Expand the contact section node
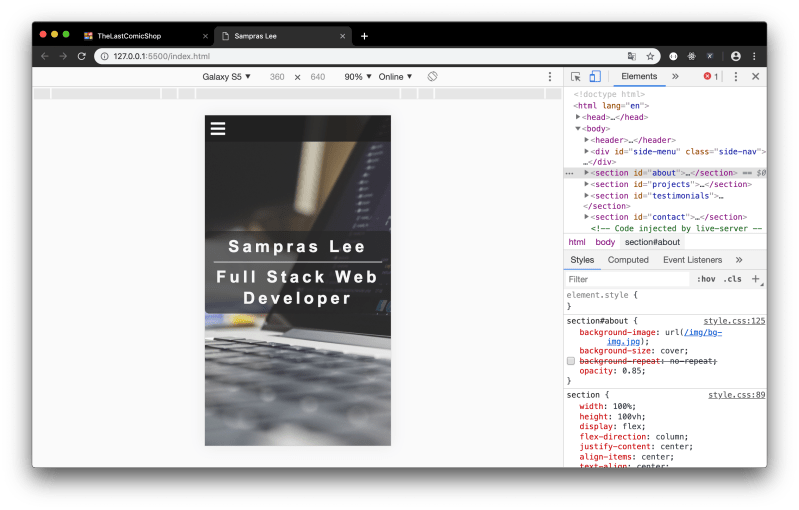 587,217
